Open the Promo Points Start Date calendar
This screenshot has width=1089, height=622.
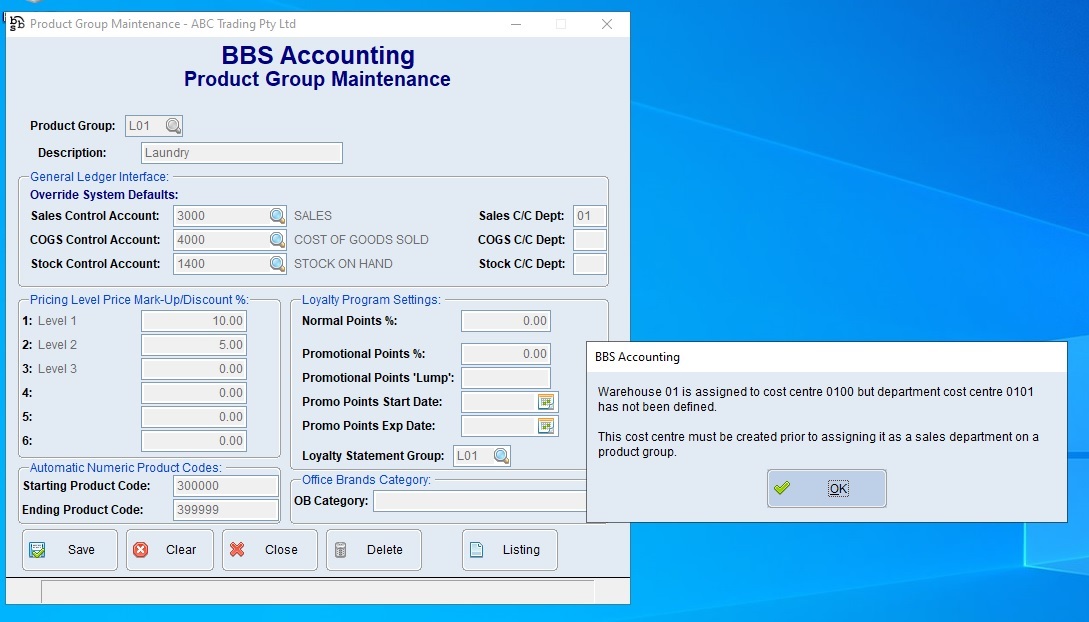[x=546, y=402]
